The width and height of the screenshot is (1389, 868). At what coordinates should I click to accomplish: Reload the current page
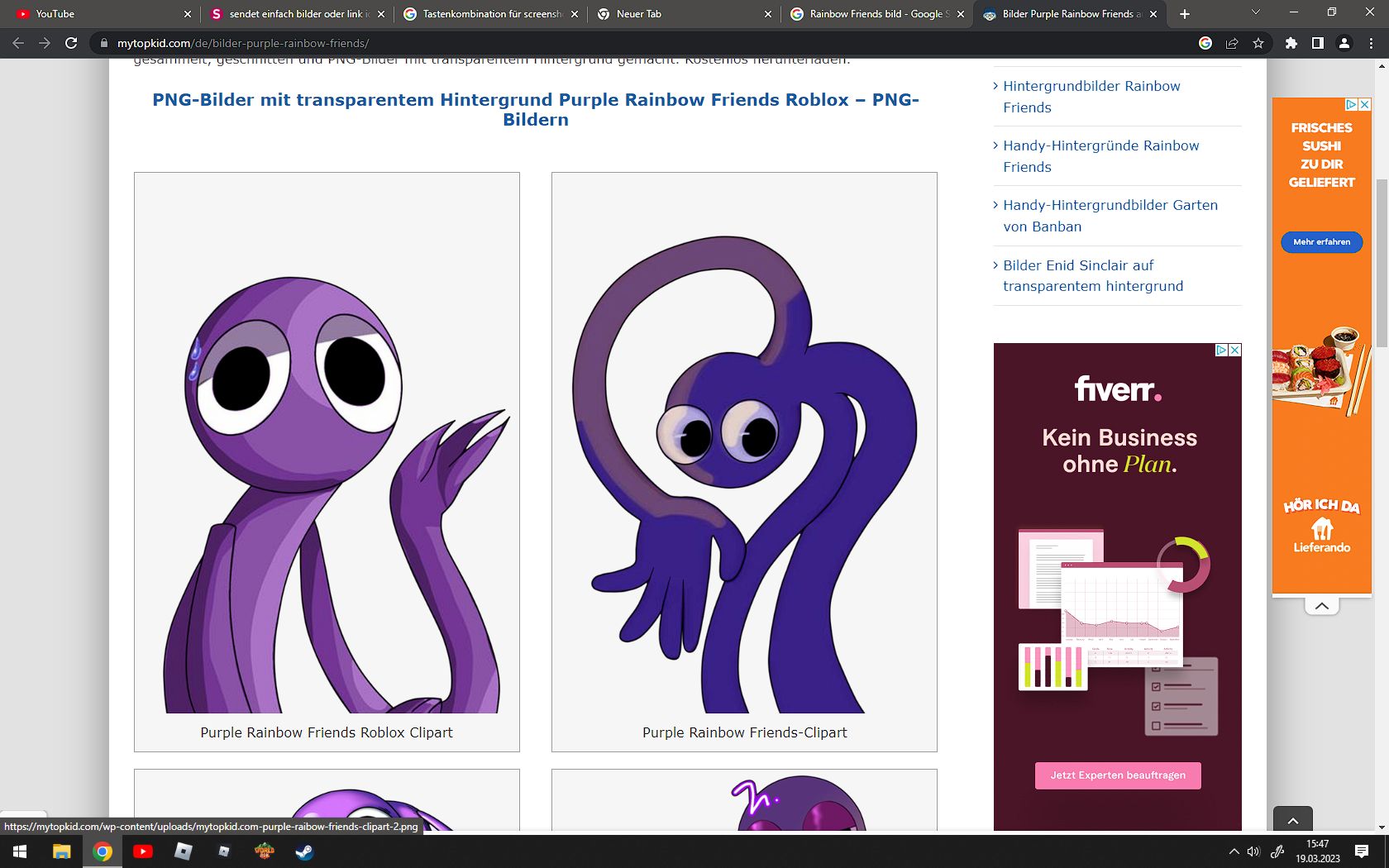click(x=71, y=43)
